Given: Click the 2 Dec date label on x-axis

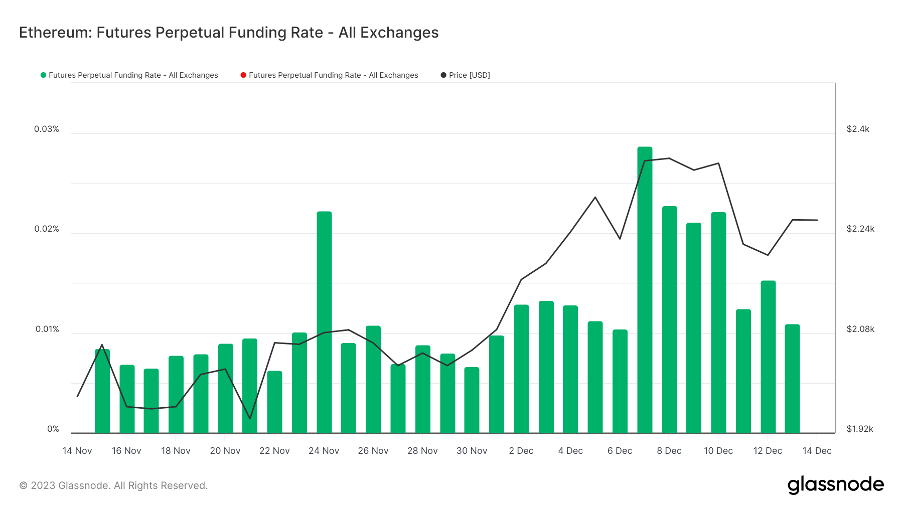Looking at the screenshot, I should [x=521, y=451].
